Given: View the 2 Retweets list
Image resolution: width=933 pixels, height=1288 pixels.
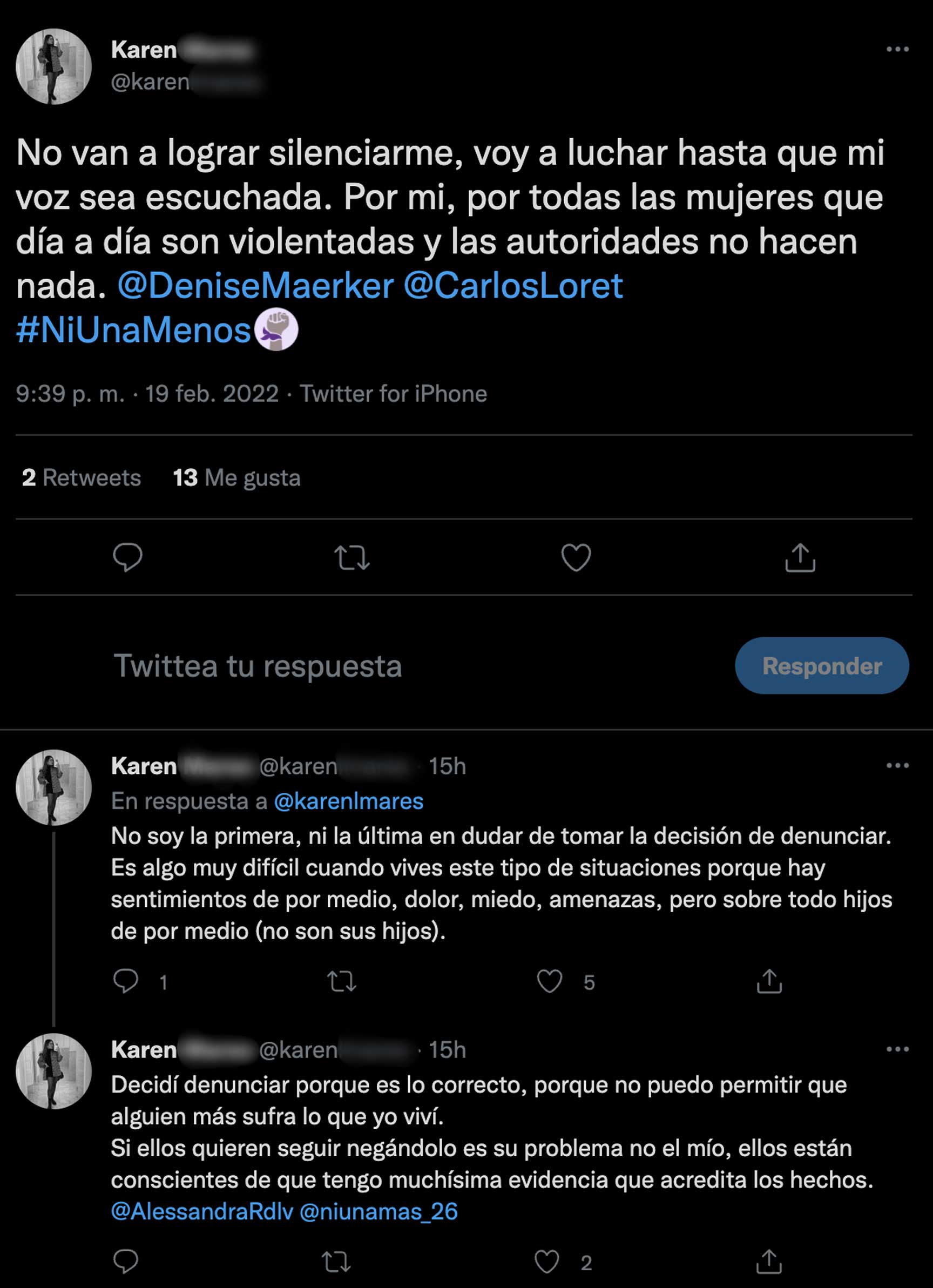Looking at the screenshot, I should [81, 477].
